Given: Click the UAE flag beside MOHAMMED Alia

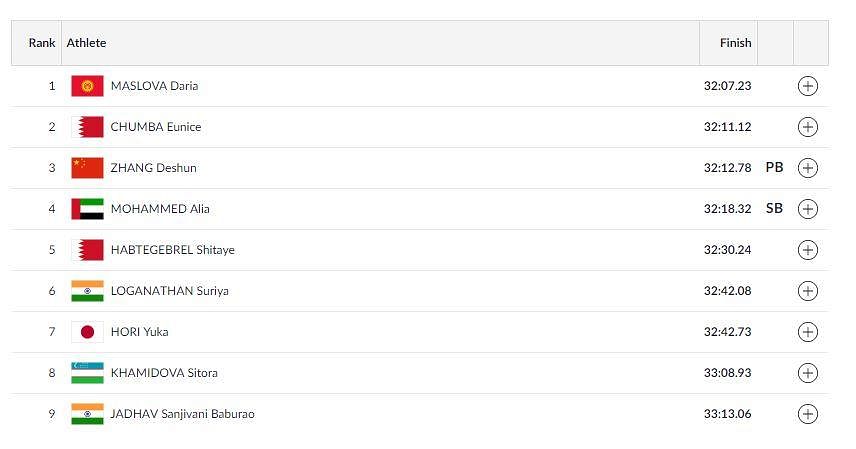Looking at the screenshot, I should point(87,209).
